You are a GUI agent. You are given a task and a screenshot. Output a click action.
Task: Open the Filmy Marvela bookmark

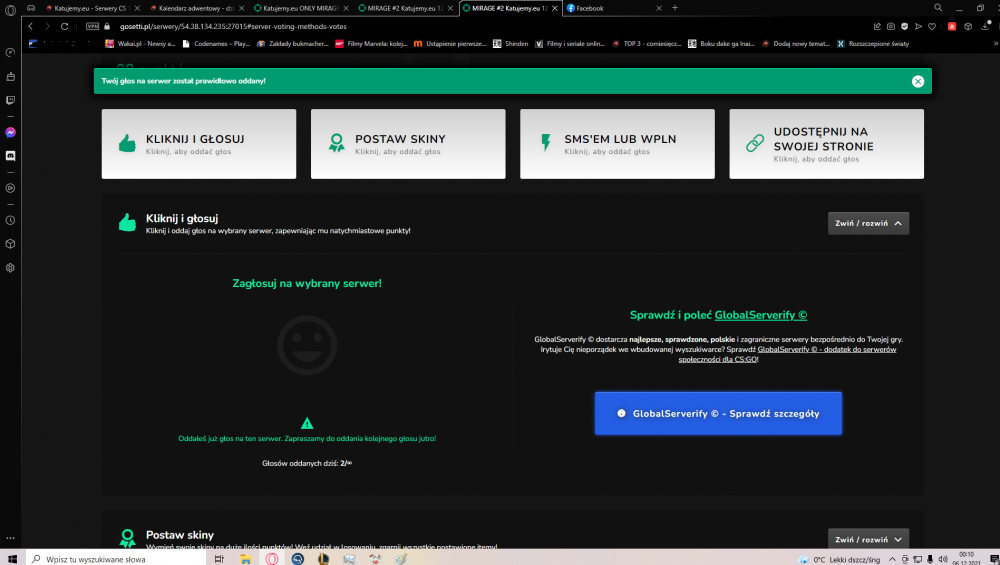[372, 43]
